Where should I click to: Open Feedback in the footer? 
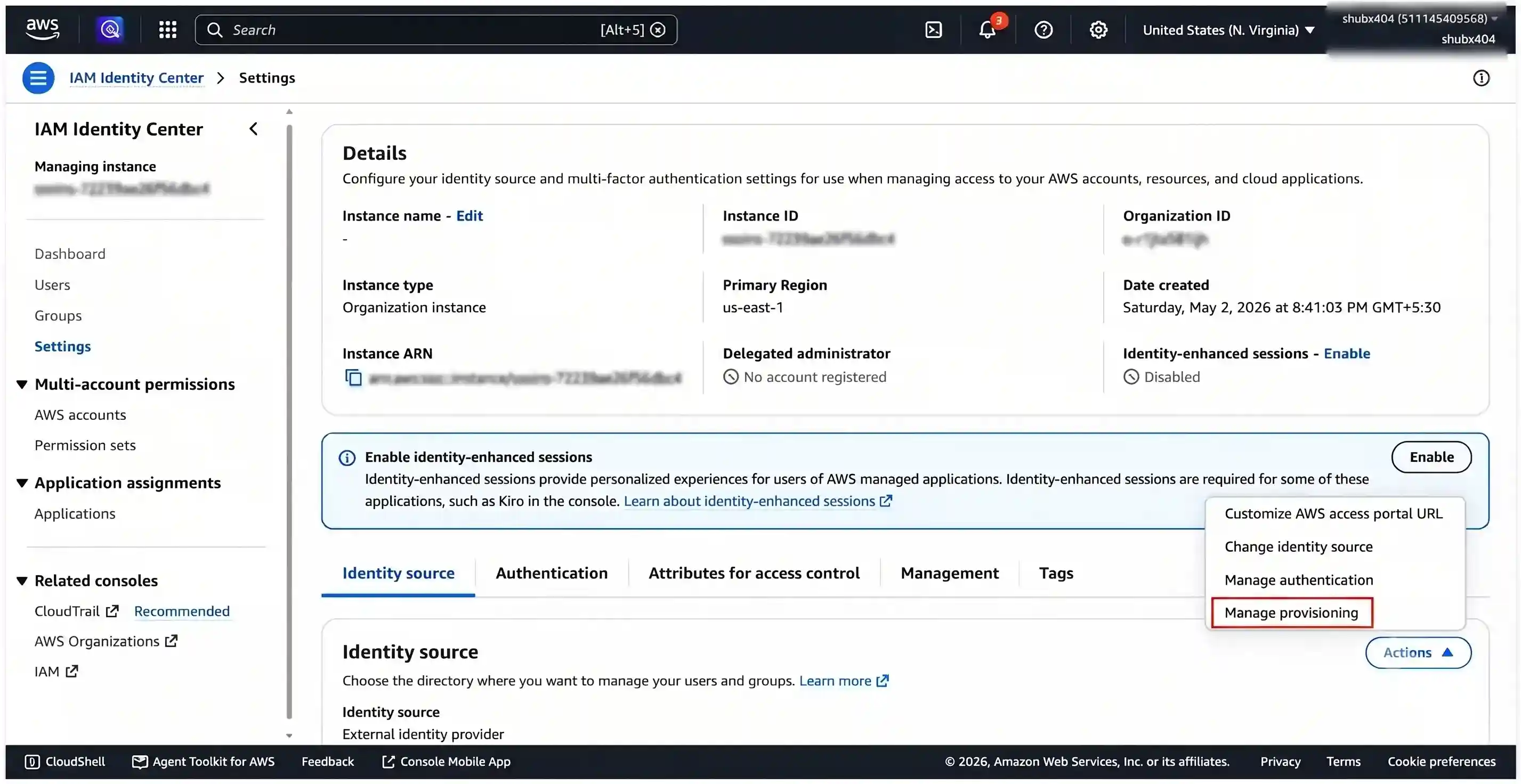click(328, 763)
